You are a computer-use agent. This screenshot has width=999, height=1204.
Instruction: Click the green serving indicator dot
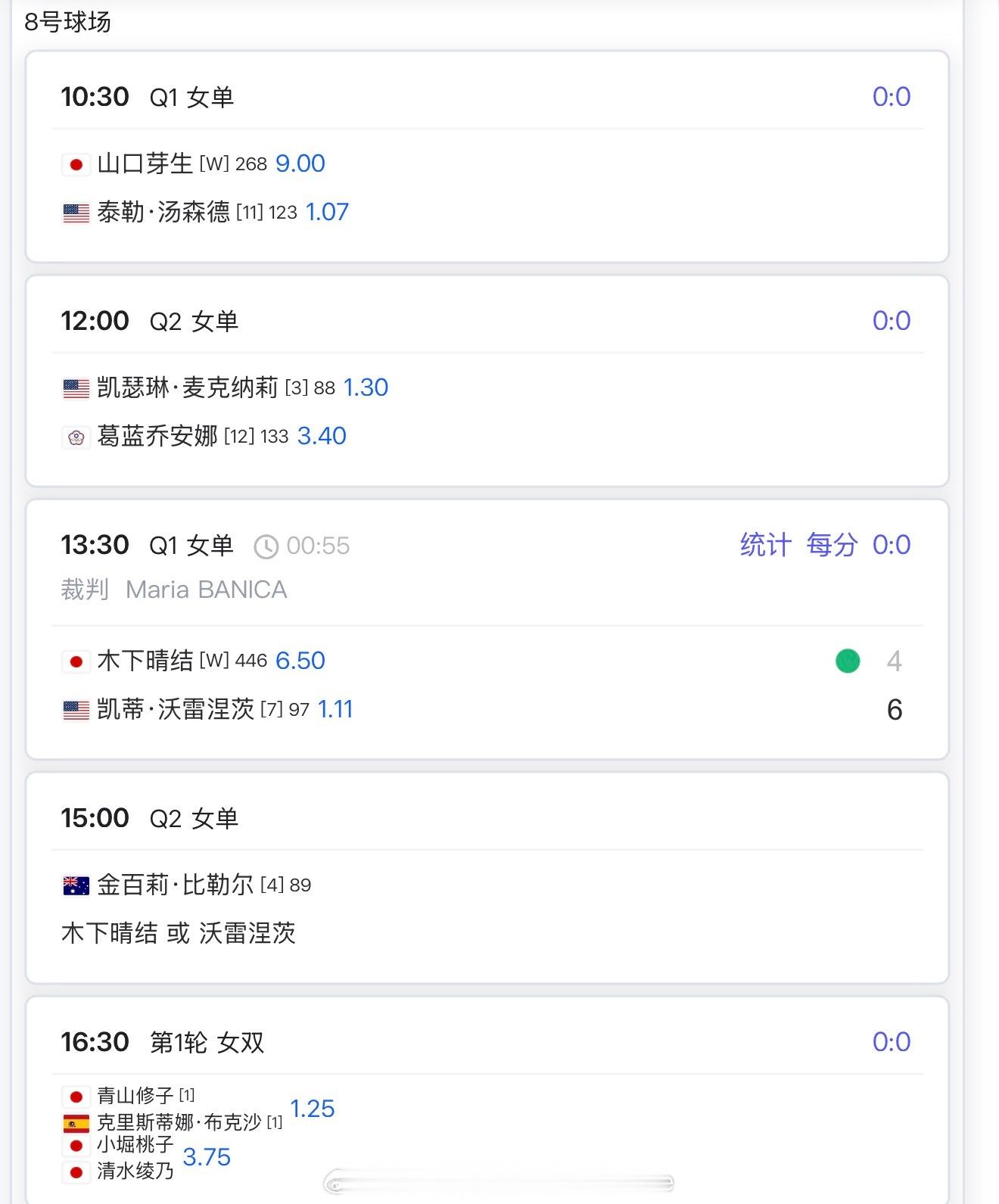pos(848,661)
